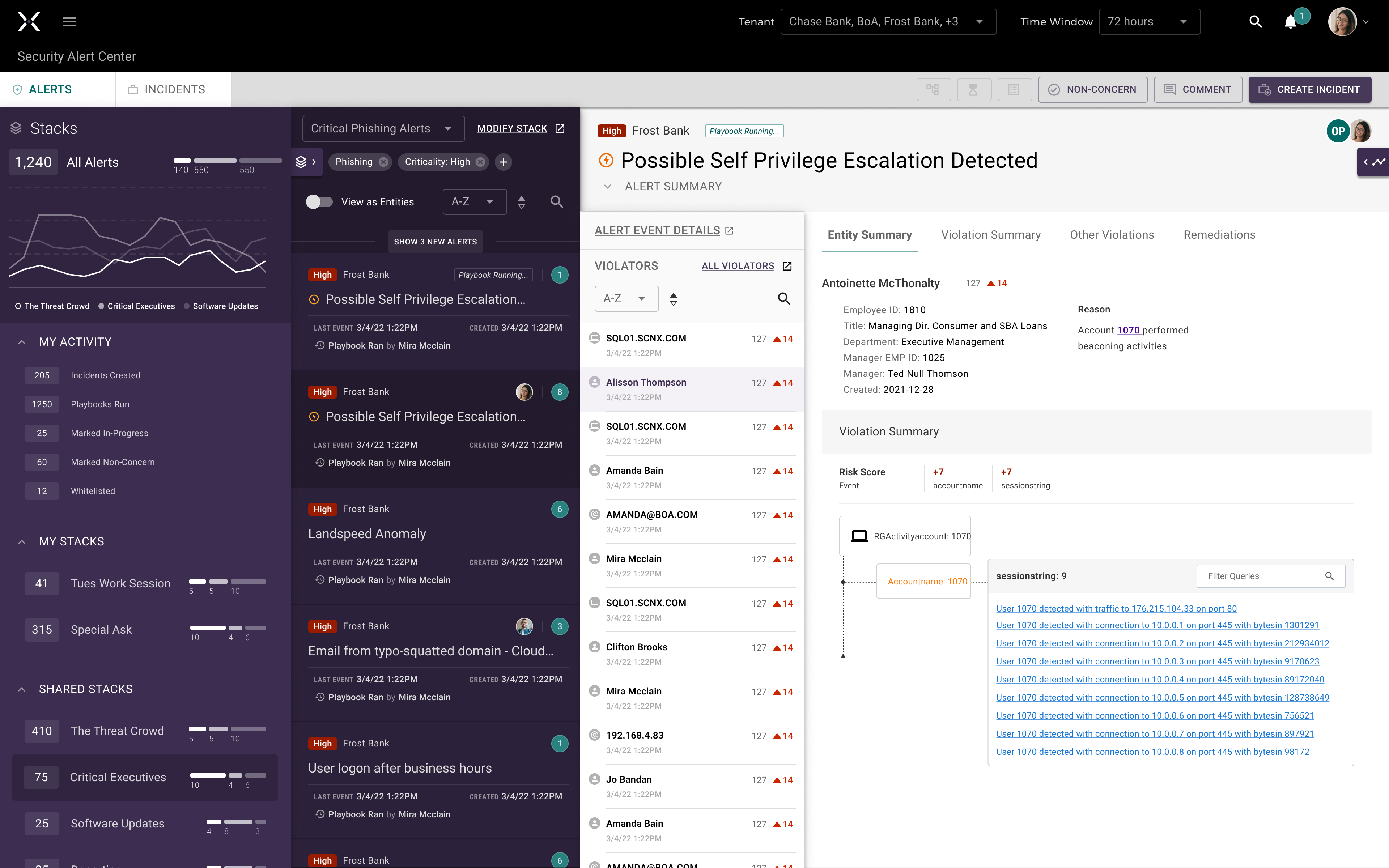Remove the Phishing filter chip
Image resolution: width=1389 pixels, height=868 pixels.
coord(383,162)
